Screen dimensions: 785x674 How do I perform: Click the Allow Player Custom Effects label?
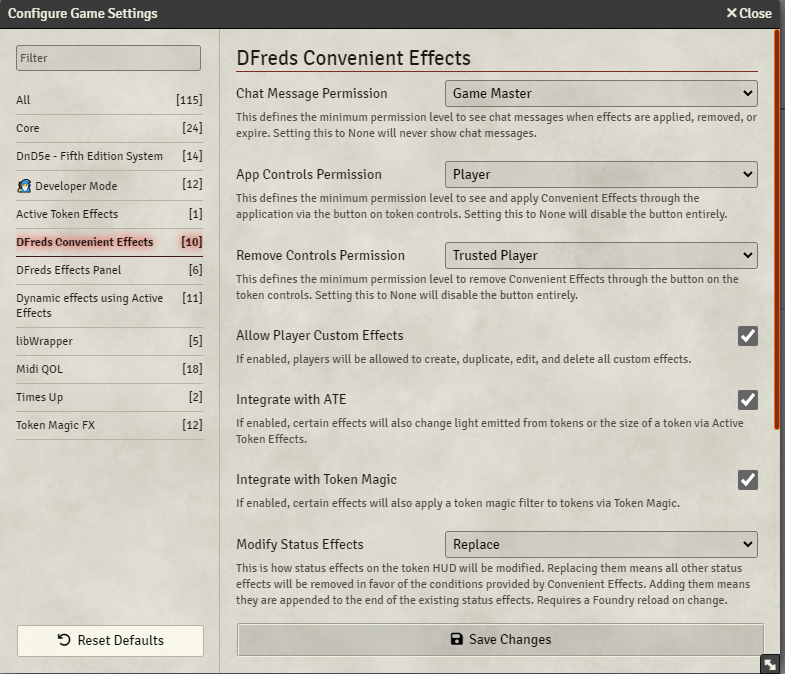(320, 335)
